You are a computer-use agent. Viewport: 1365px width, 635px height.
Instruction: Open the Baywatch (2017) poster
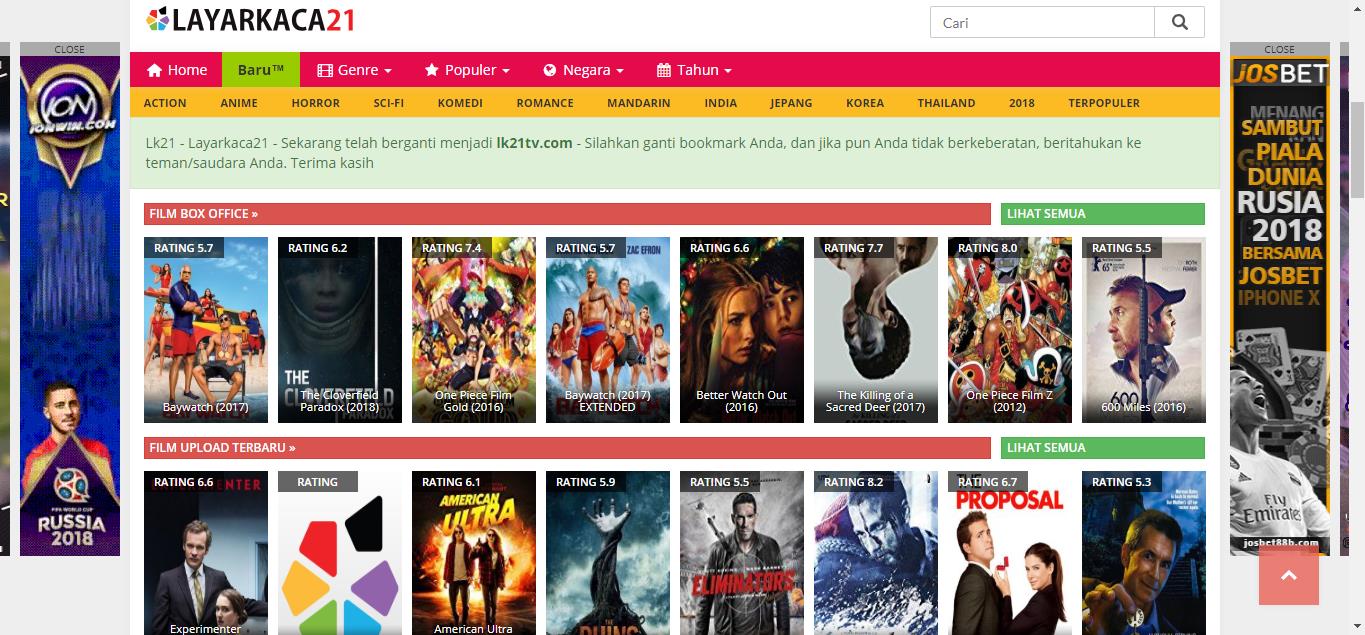[x=206, y=330]
